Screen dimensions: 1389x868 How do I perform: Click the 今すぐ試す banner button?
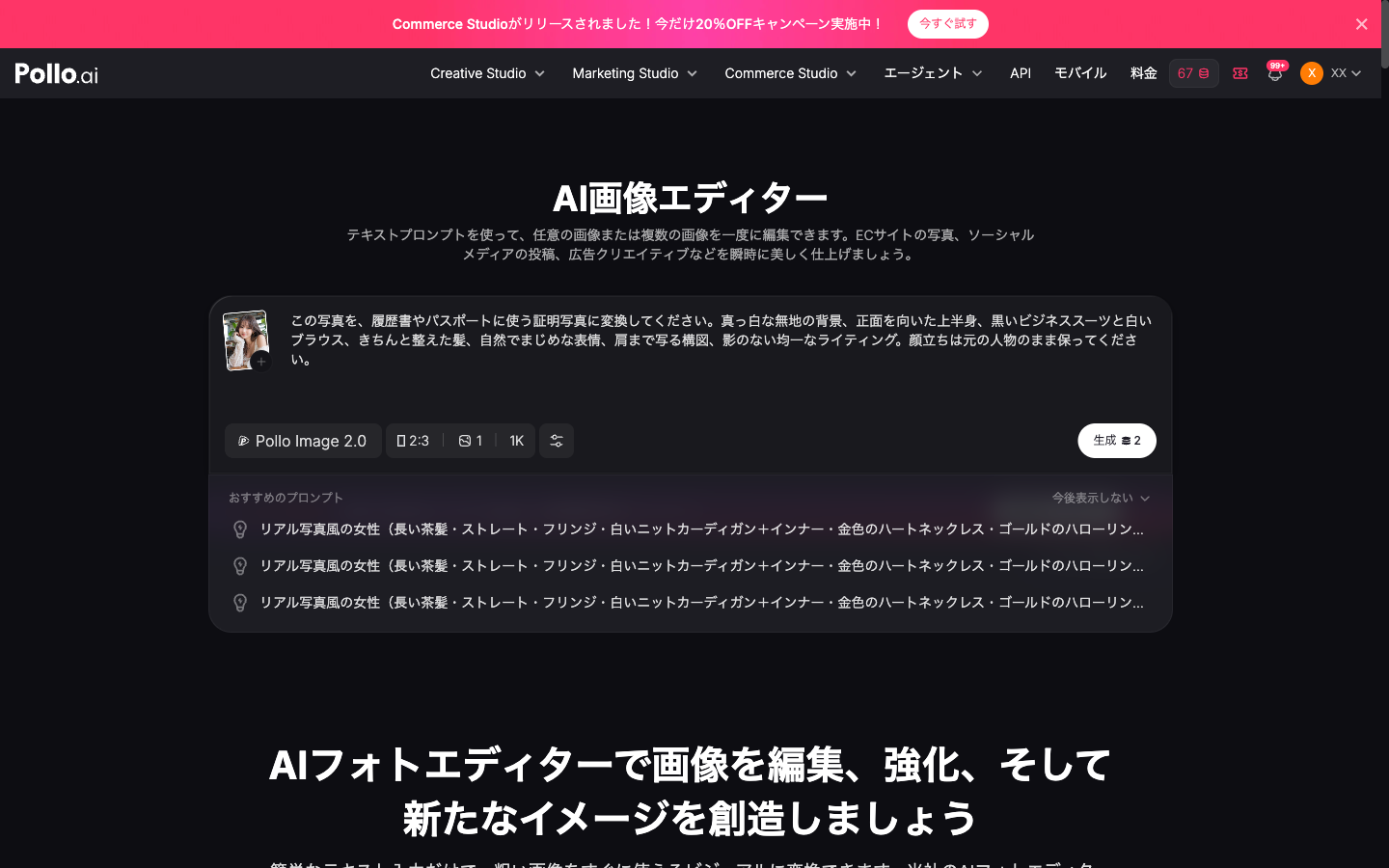[947, 24]
